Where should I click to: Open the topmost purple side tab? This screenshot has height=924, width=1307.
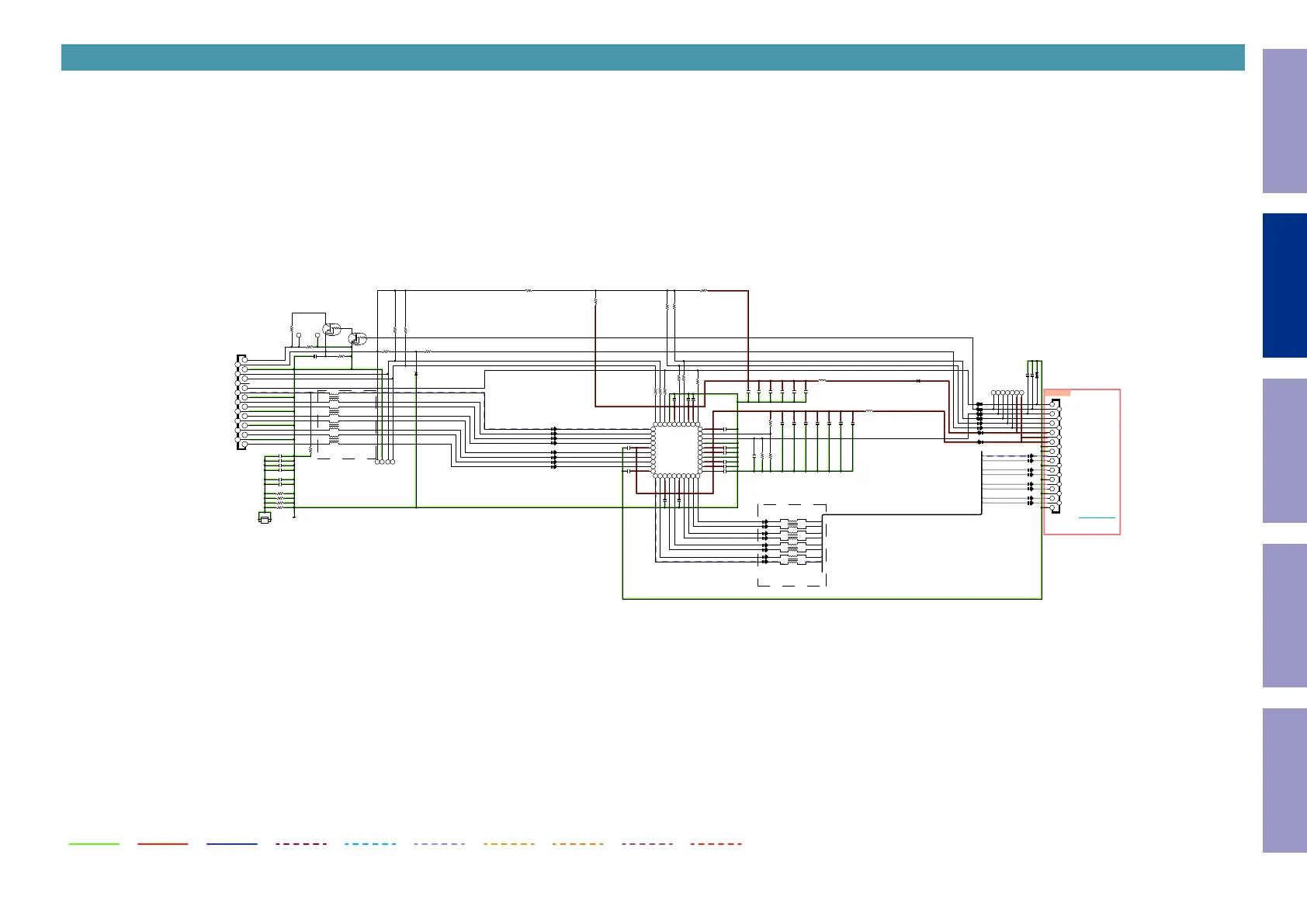point(1284,121)
